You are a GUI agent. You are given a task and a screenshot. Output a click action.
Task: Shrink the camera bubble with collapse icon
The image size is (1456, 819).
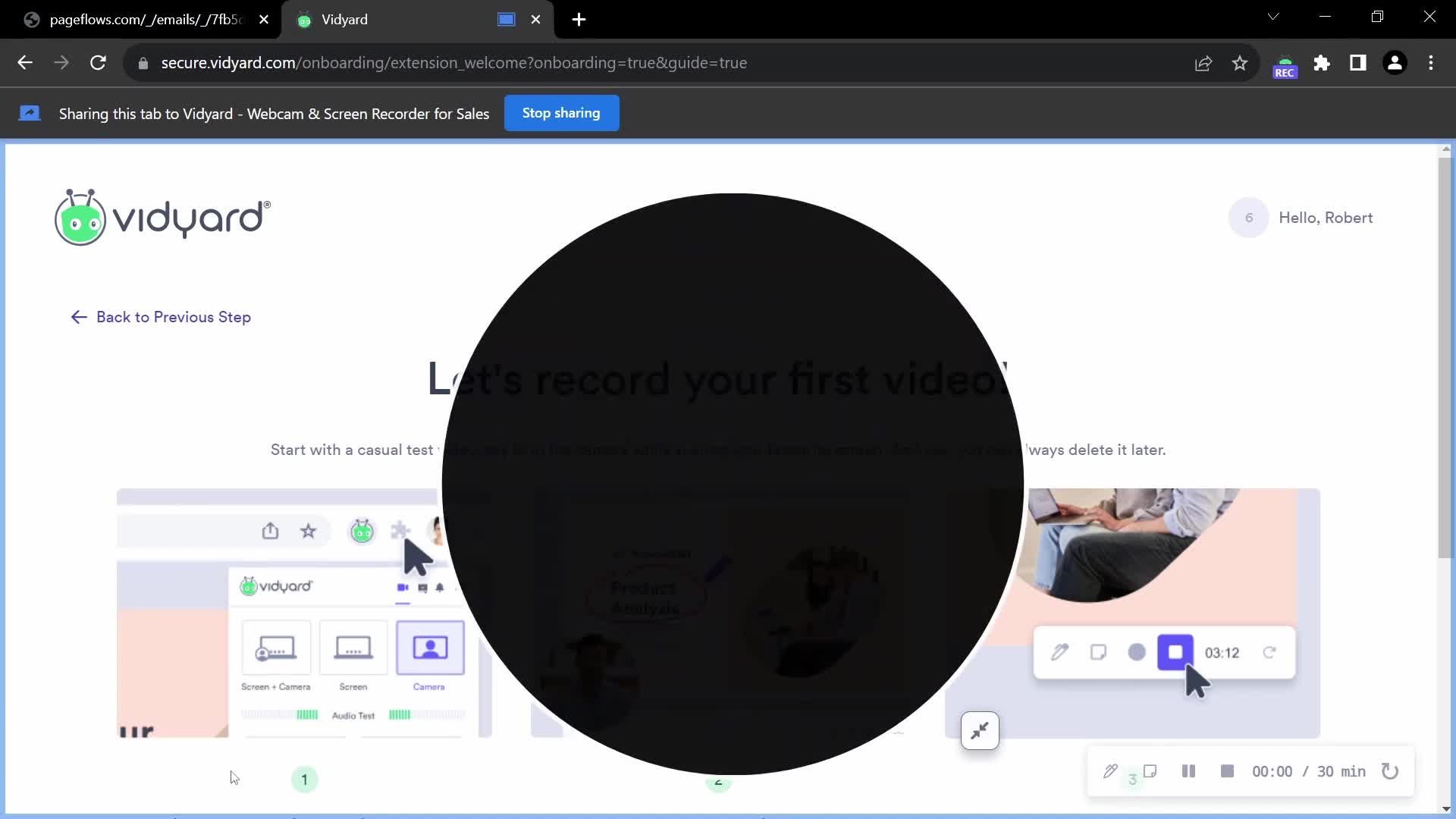pyautogui.click(x=980, y=731)
